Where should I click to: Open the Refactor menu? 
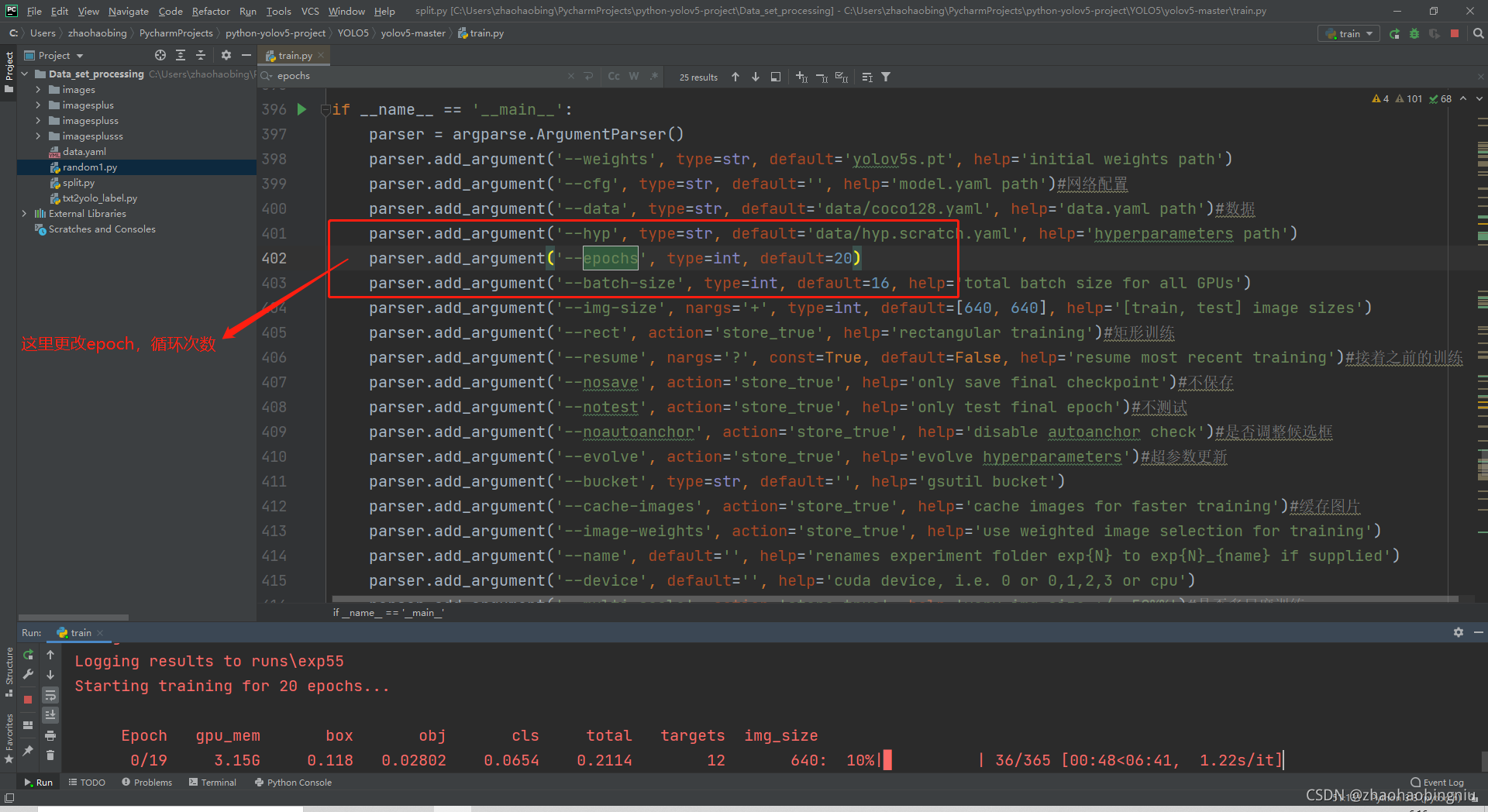[211, 11]
